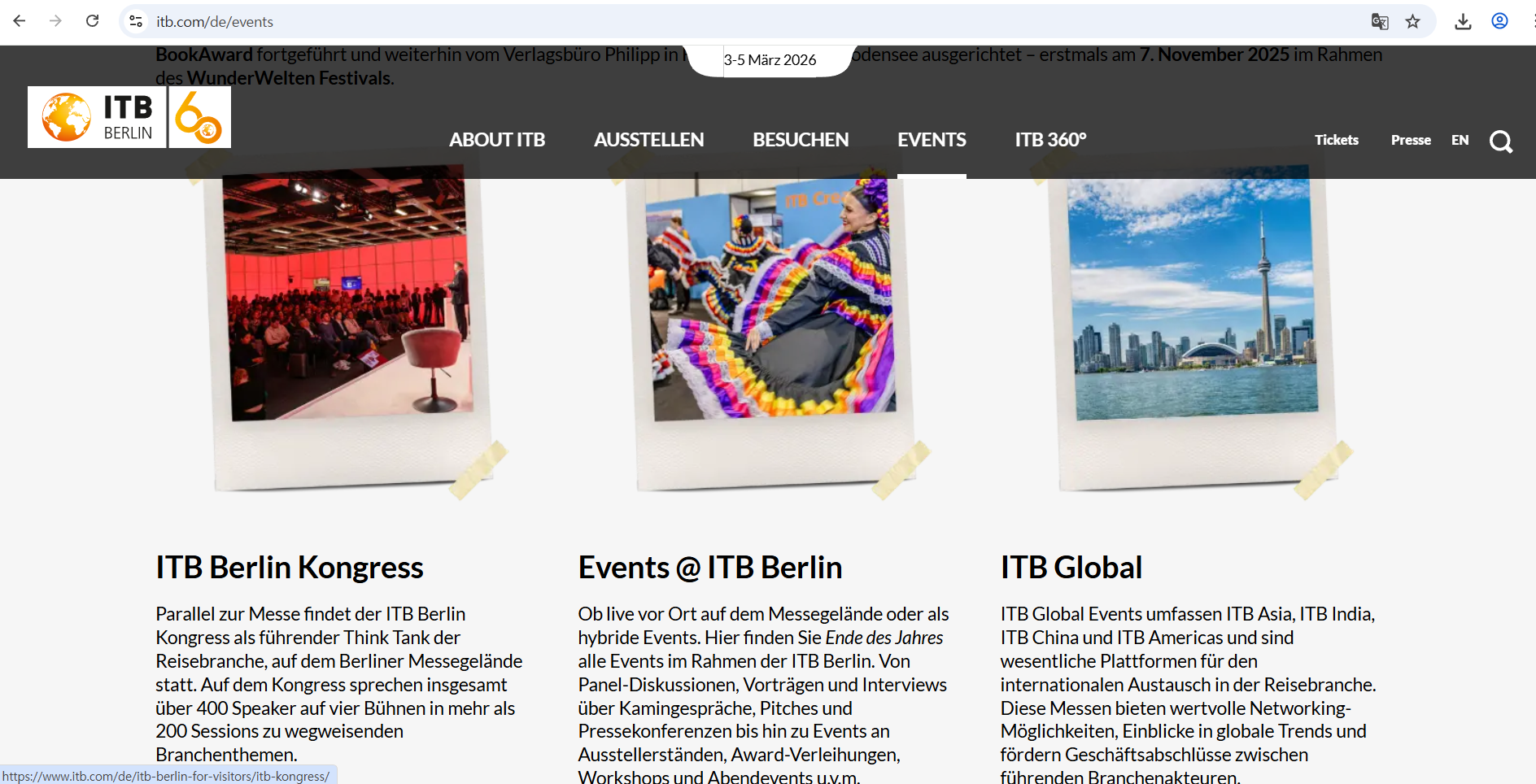Open the ABOUT ITB menu
The width and height of the screenshot is (1536, 784).
[497, 140]
